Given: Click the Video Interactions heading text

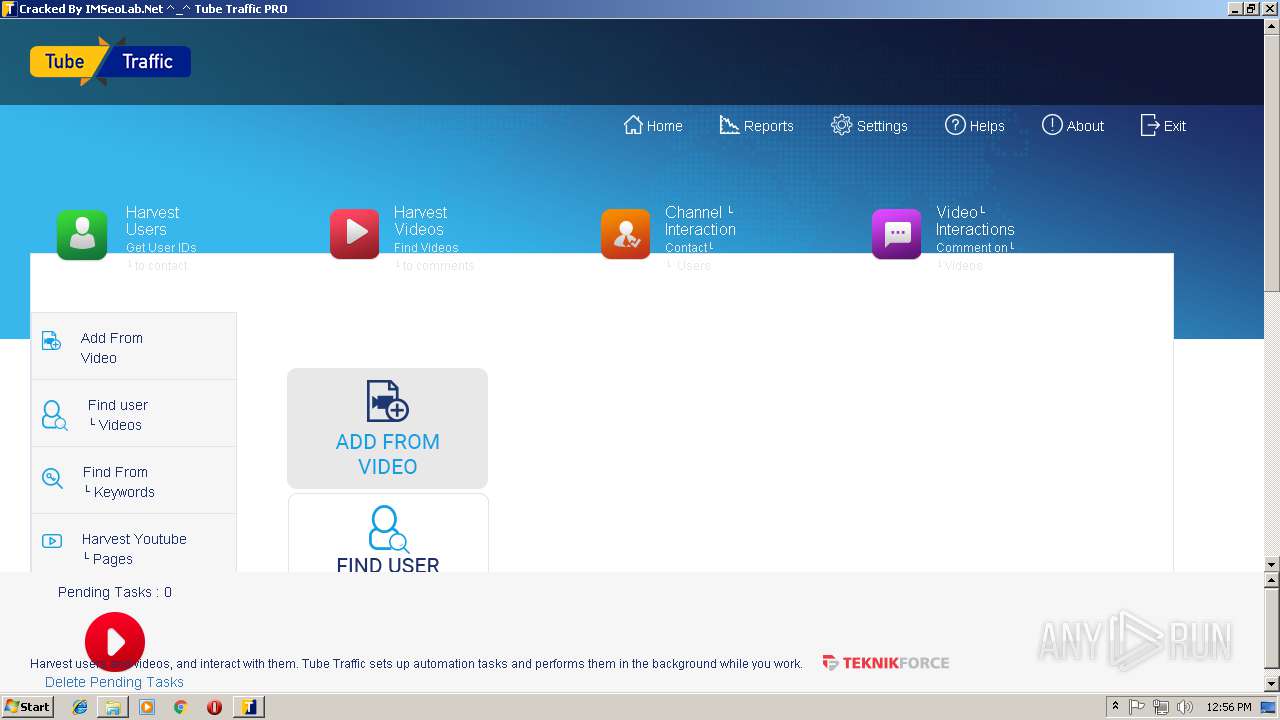Looking at the screenshot, I should (x=975, y=221).
